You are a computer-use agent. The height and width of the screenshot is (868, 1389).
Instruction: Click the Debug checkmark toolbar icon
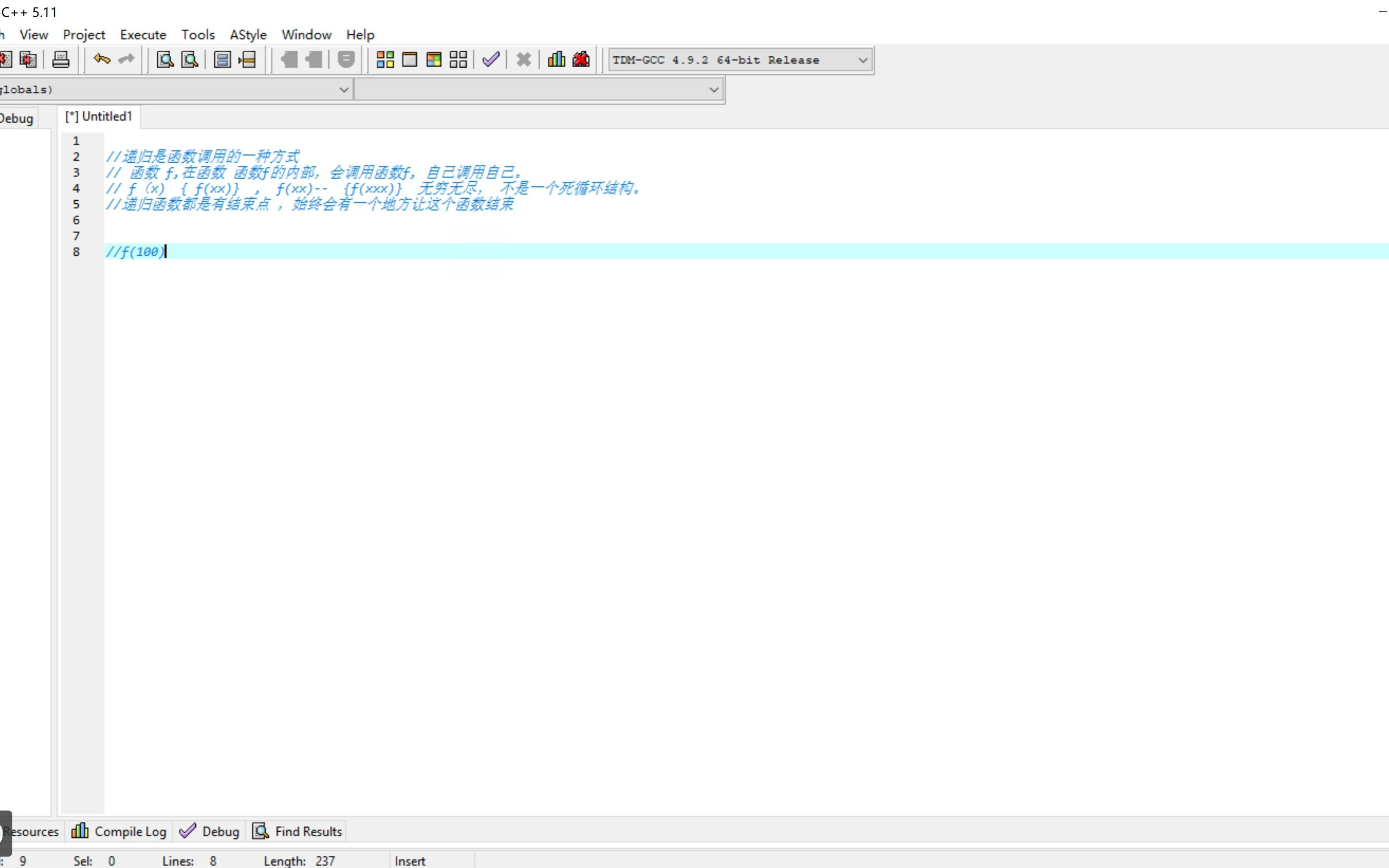491,60
